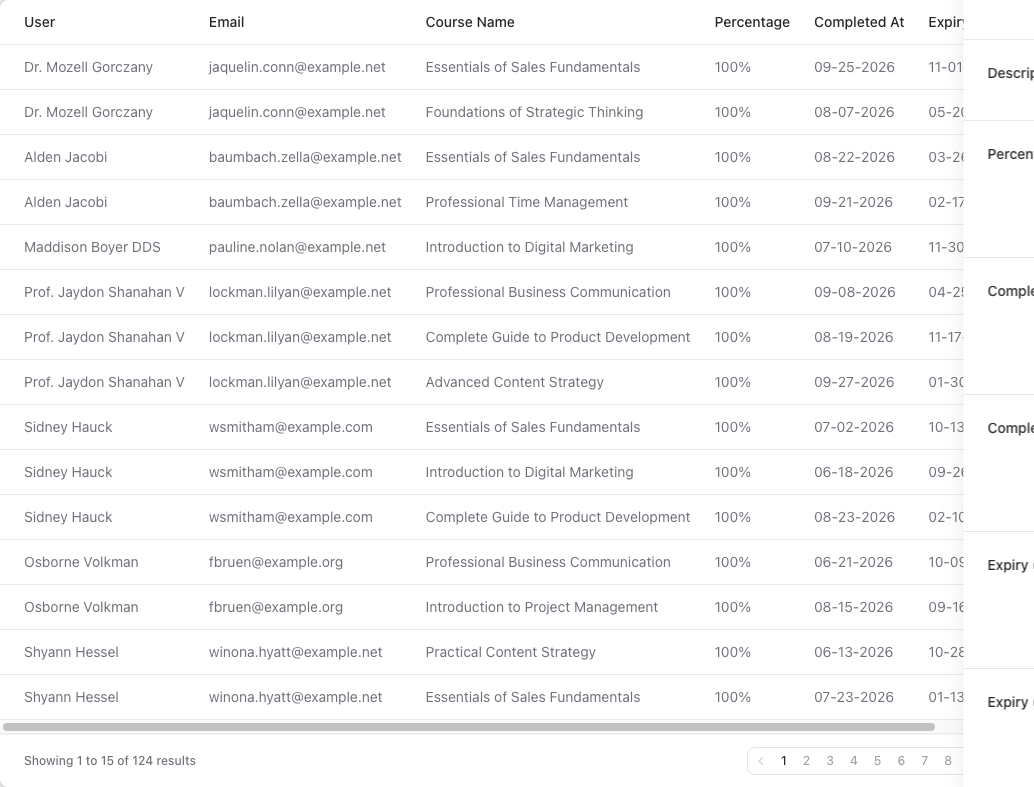Screen dimensions: 1034x787
Task: Click the Email column header
Action: [226, 22]
